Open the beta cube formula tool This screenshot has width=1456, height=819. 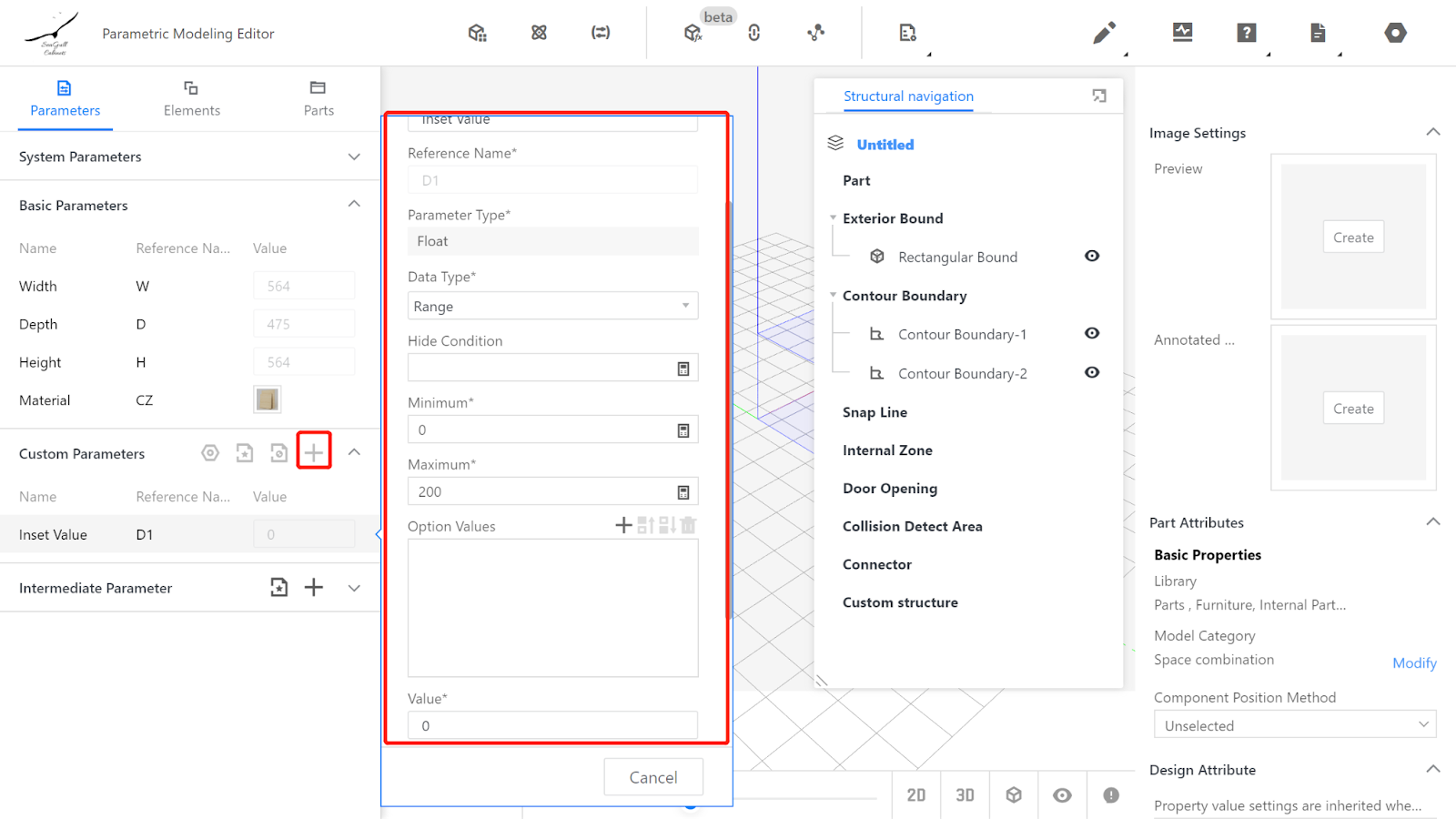tap(693, 33)
